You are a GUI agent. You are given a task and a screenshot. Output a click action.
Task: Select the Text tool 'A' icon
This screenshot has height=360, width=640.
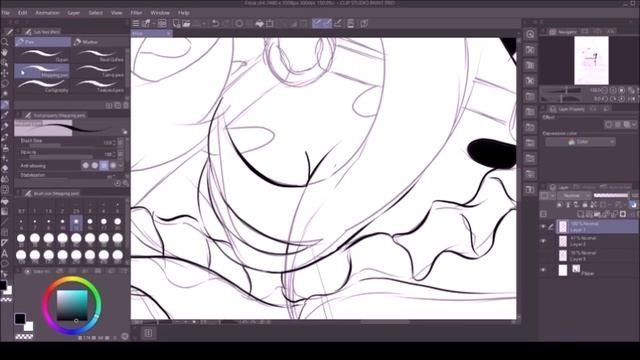tap(5, 253)
